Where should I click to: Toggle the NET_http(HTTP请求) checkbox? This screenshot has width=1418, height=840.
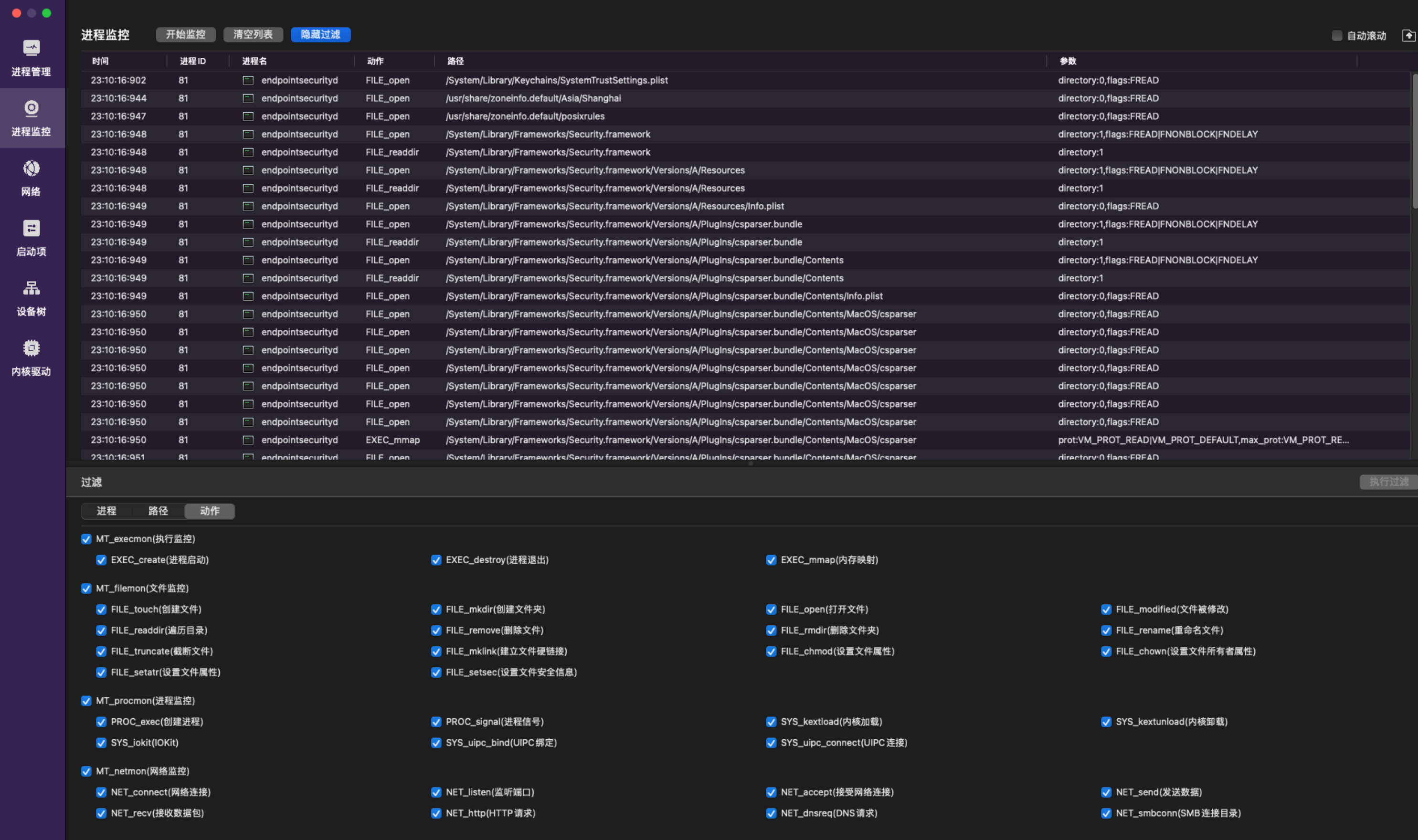point(436,813)
